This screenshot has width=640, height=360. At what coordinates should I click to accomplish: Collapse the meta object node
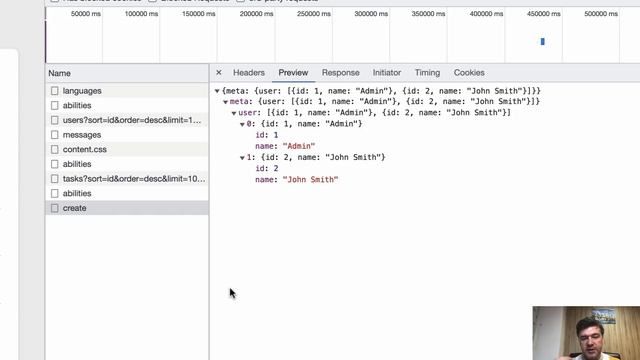click(x=225, y=102)
